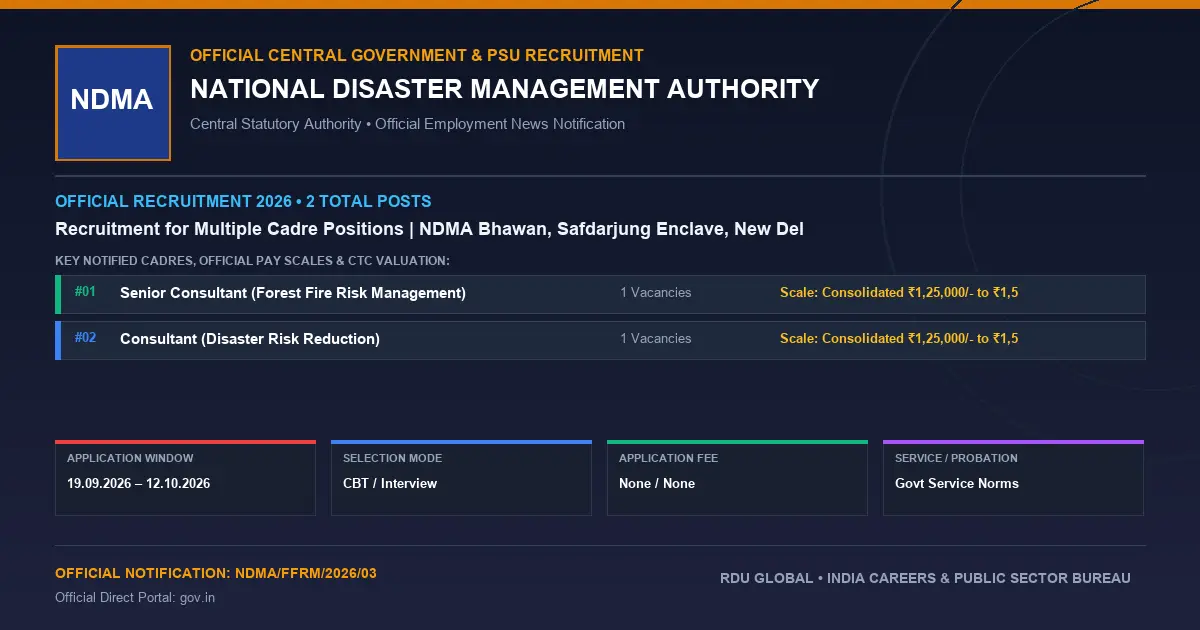Open the Selection Mode card
Image resolution: width=1200 pixels, height=630 pixels.
point(461,478)
